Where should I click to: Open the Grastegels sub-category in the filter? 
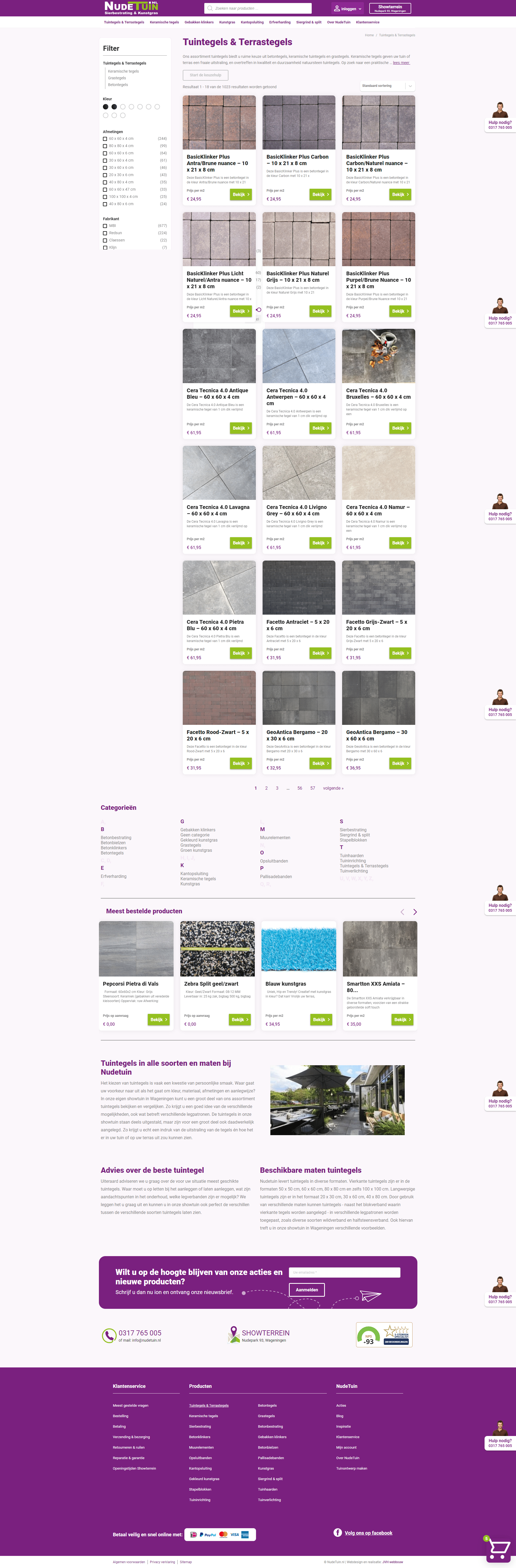tap(117, 78)
